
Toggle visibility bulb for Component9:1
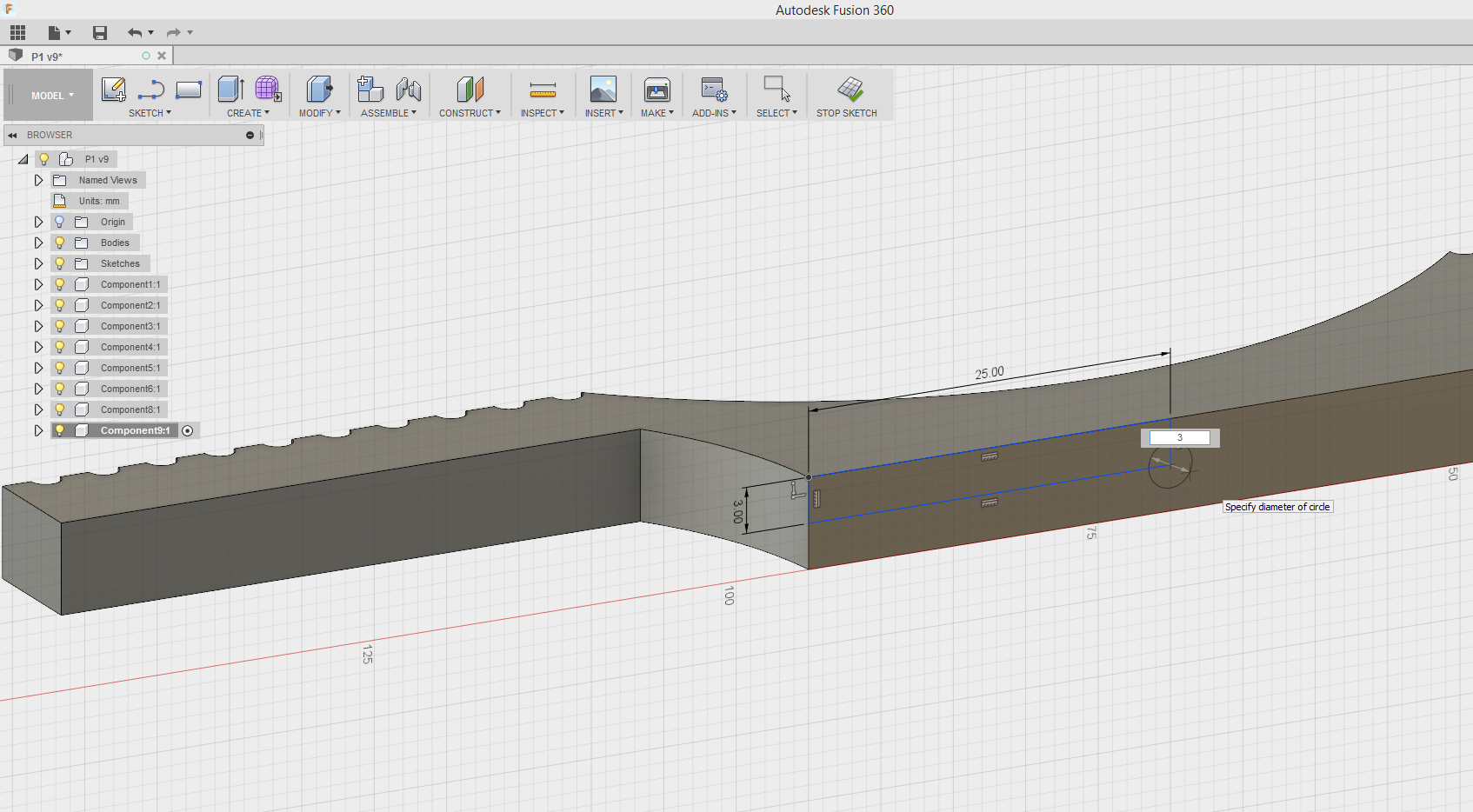(x=60, y=430)
